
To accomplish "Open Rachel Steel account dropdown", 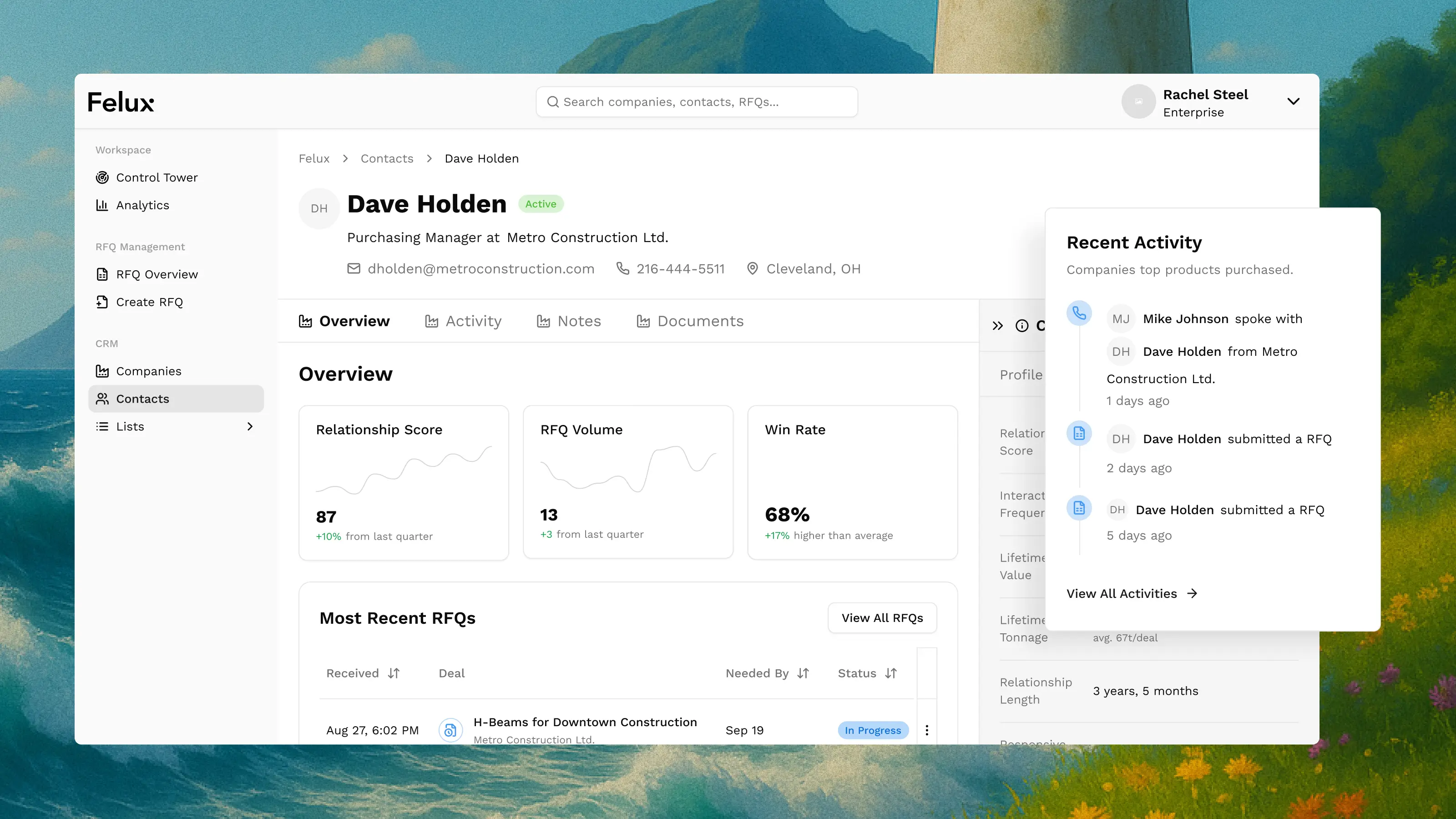I will coord(1293,102).
